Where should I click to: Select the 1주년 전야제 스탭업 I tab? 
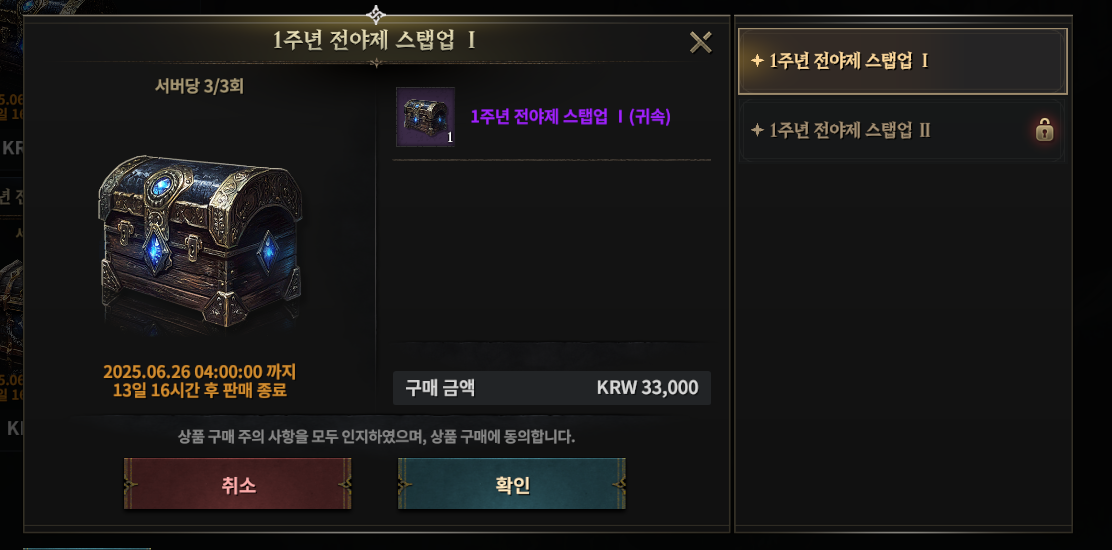tap(902, 62)
